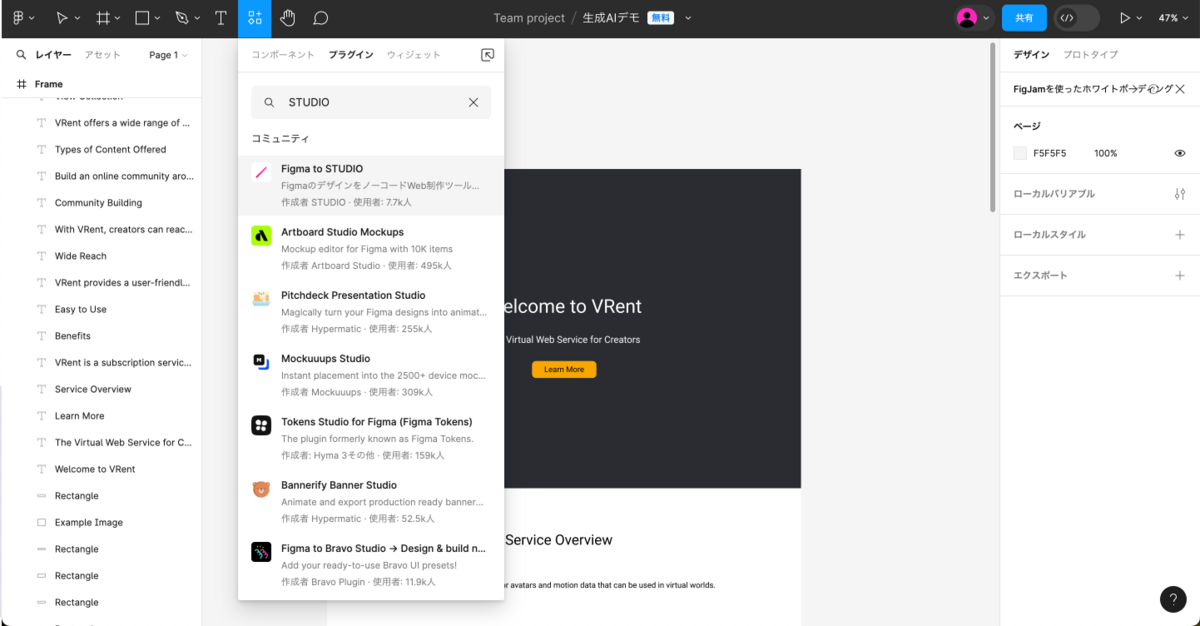This screenshot has height=626, width=1200.
Task: Select the Frame row in layers
Action: click(100, 84)
